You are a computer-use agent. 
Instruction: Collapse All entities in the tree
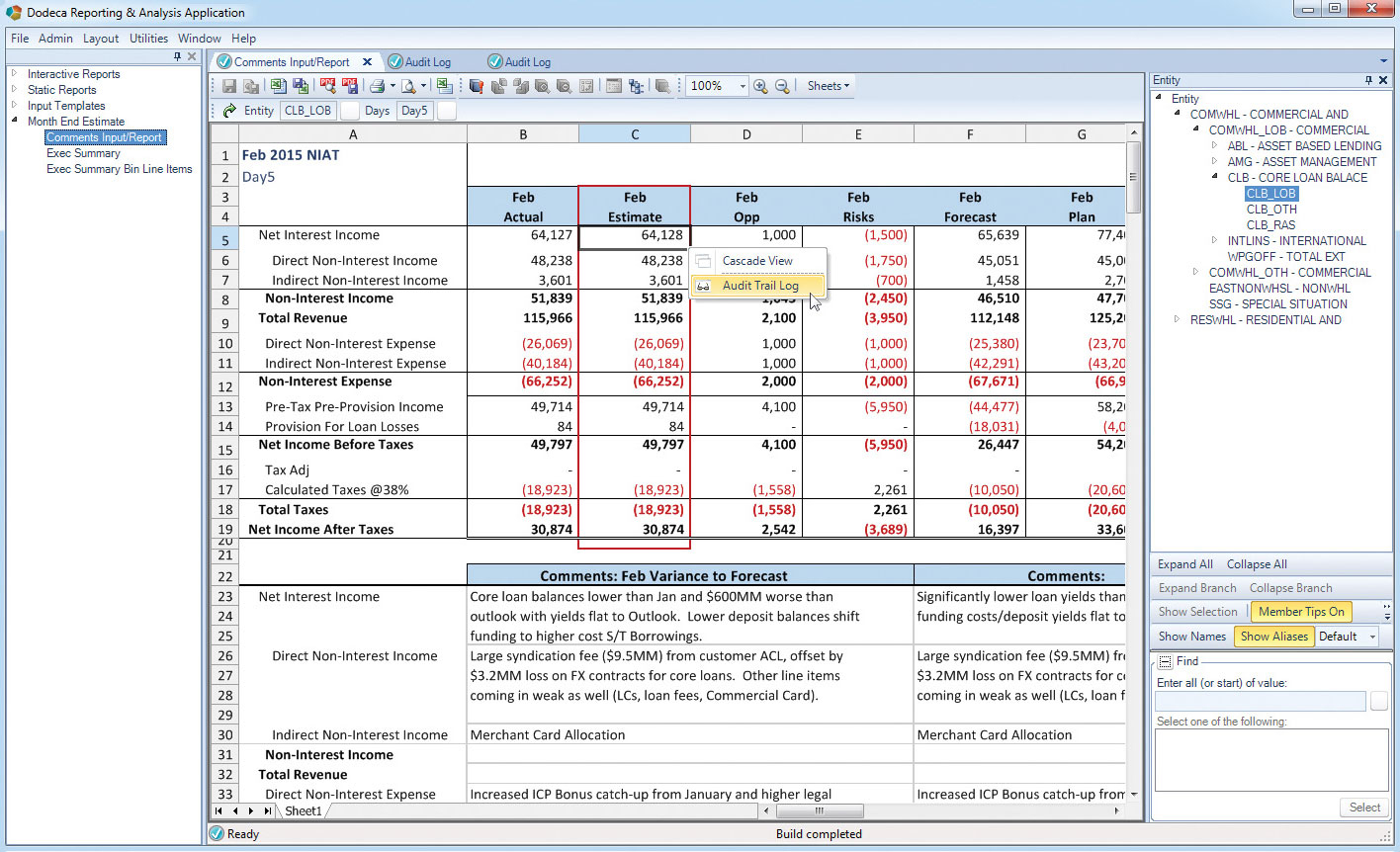(x=1257, y=563)
